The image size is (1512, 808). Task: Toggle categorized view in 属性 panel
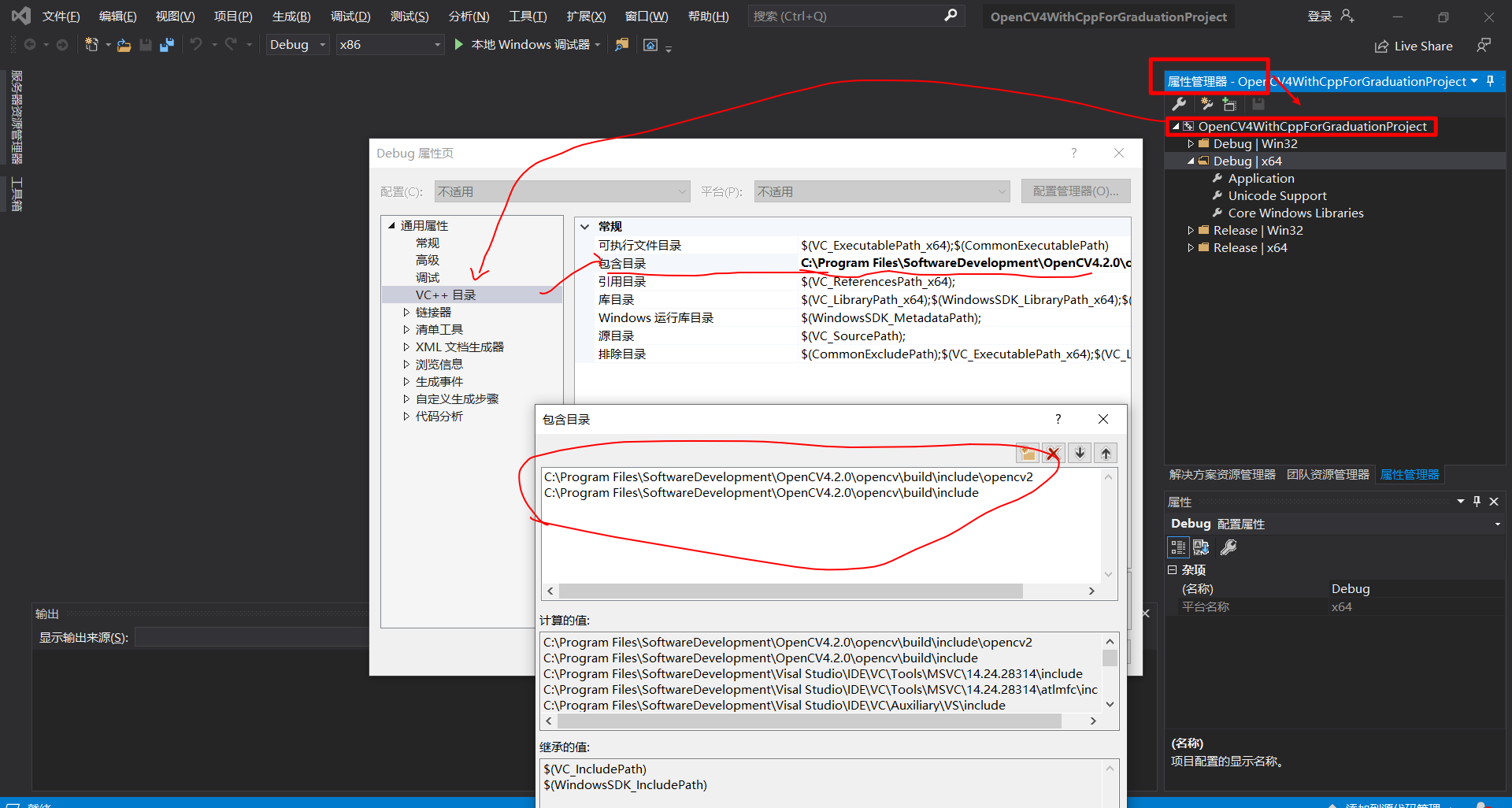1178,547
